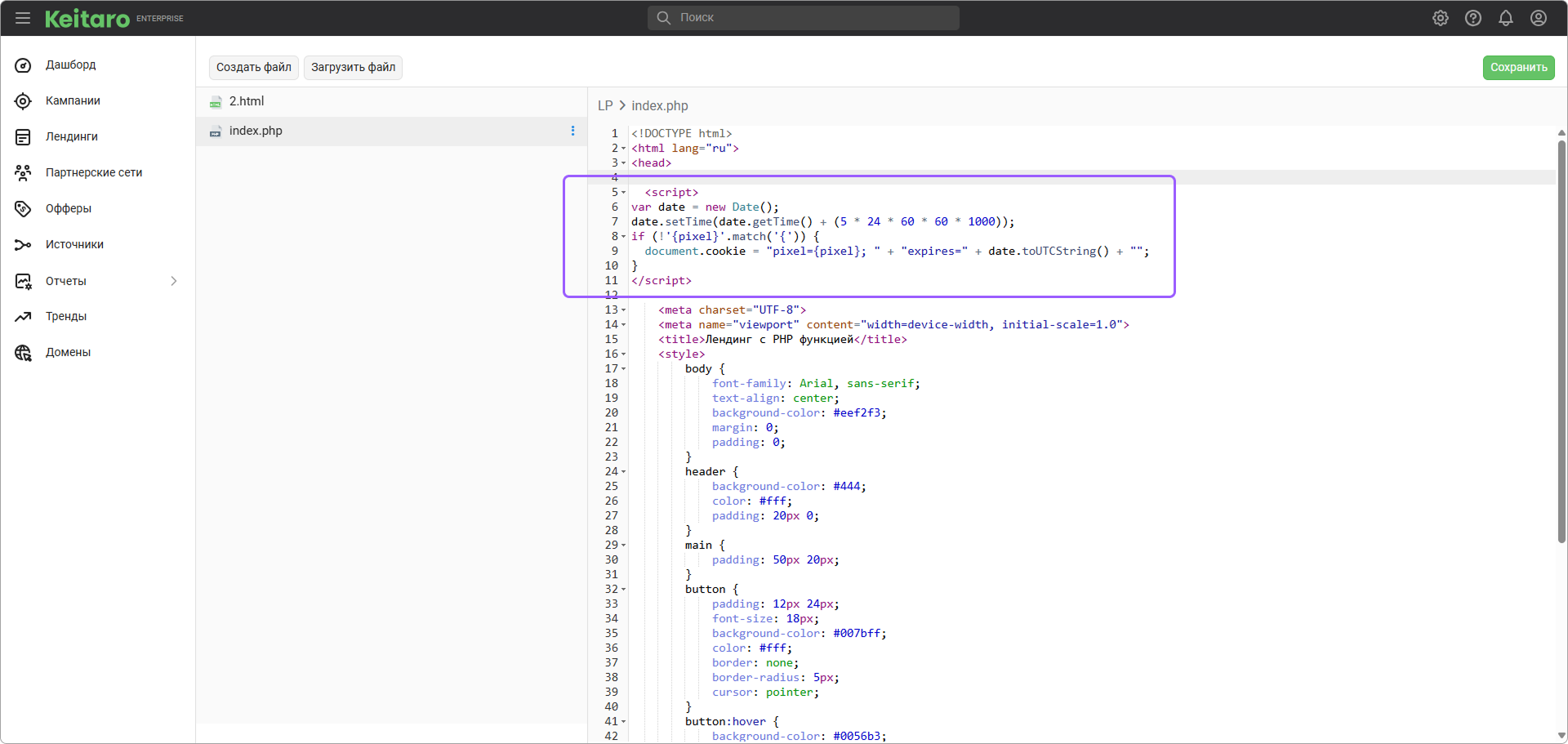
Task: Open settings gear icon
Action: 1441,18
